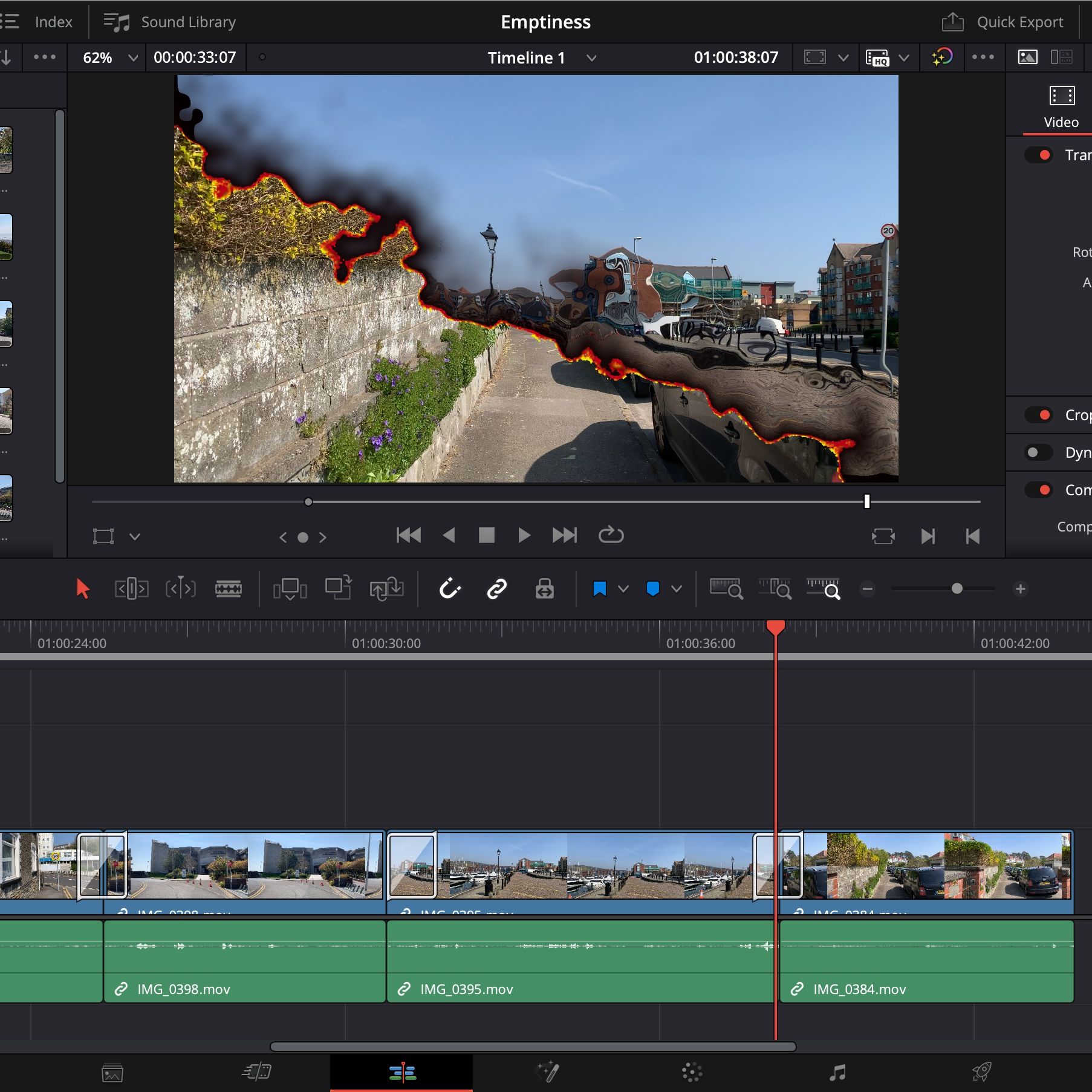
Task: Disable the Cropping toggle in Inspector
Action: (x=1038, y=415)
